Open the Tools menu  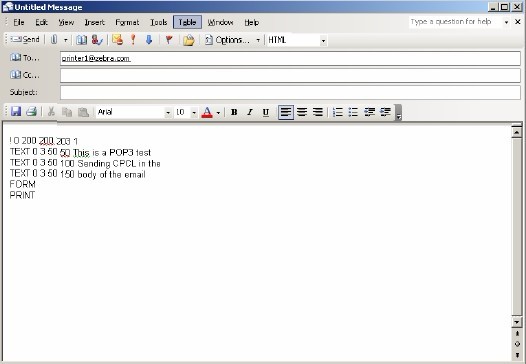tap(159, 22)
